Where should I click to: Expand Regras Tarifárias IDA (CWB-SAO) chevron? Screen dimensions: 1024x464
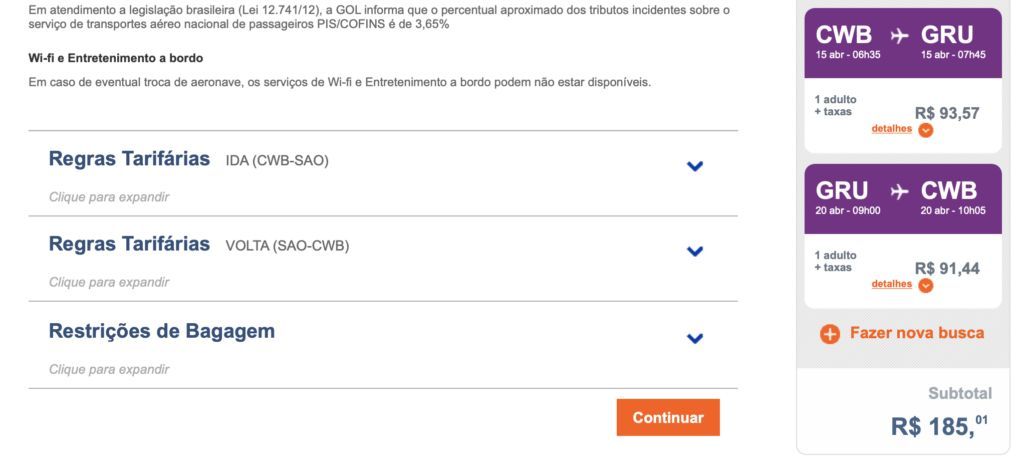click(696, 166)
